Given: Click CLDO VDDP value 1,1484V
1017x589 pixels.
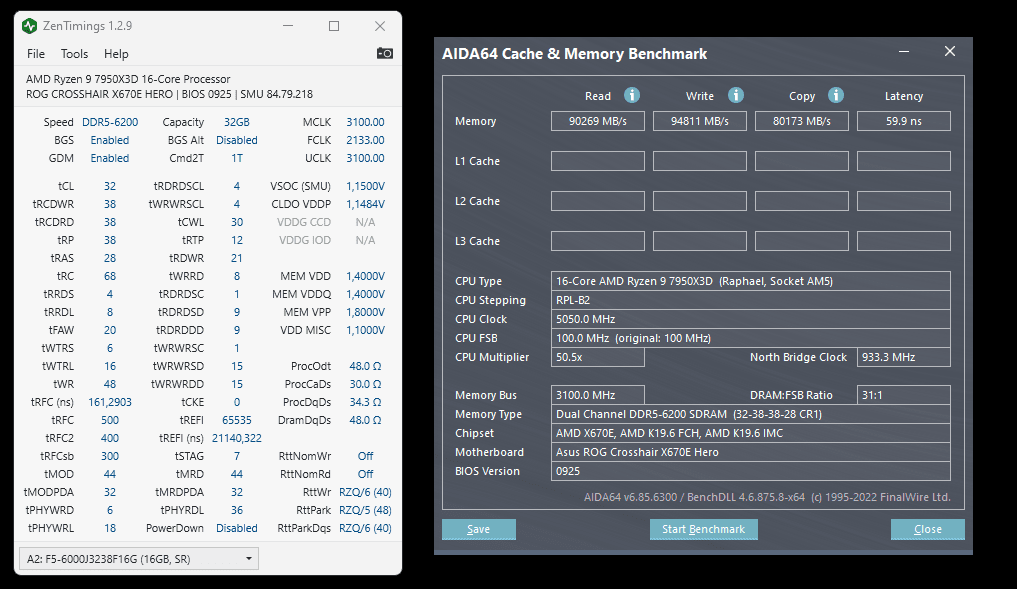Looking at the screenshot, I should 365,204.
